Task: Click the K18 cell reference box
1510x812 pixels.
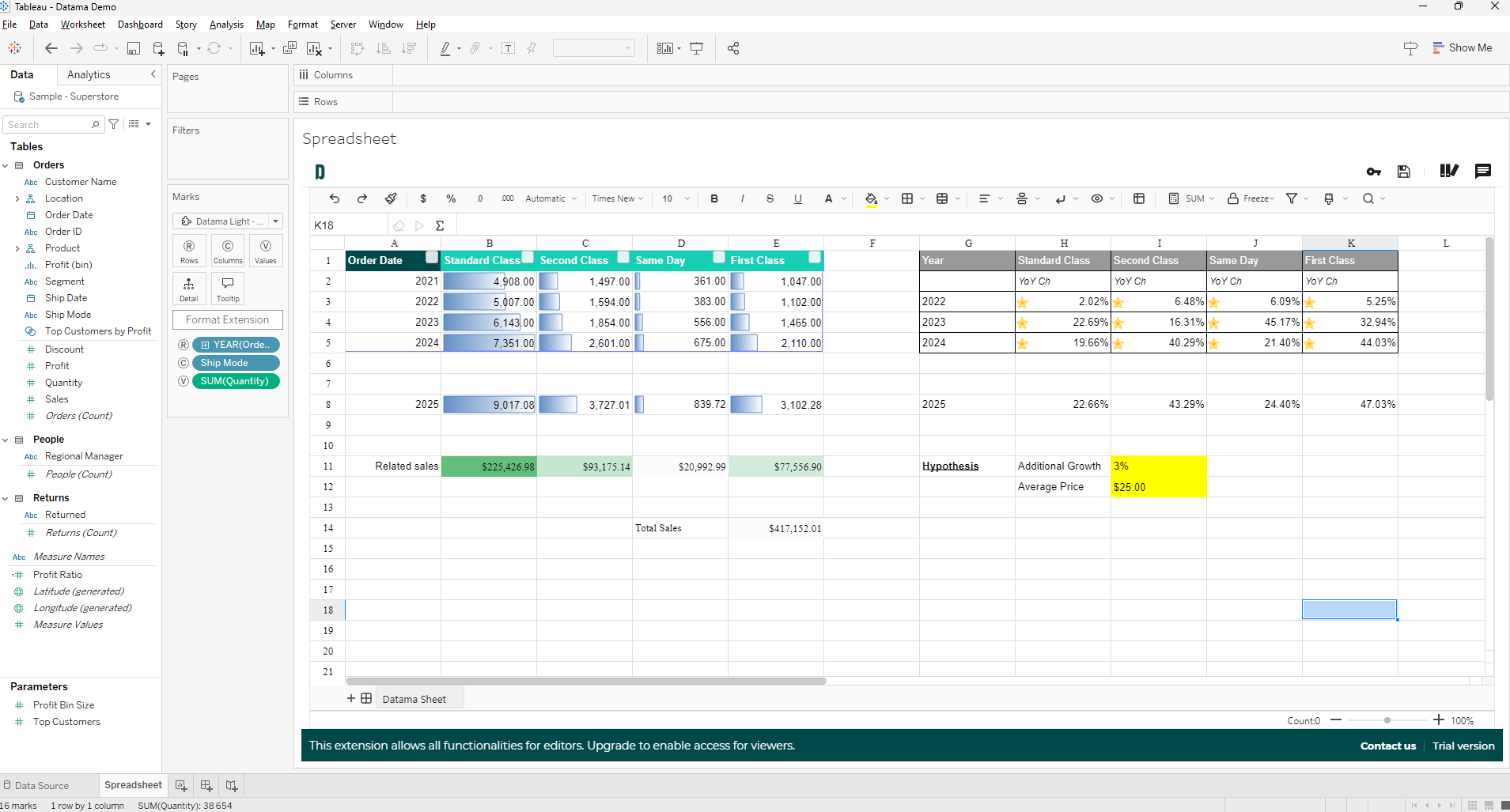Action: point(348,225)
